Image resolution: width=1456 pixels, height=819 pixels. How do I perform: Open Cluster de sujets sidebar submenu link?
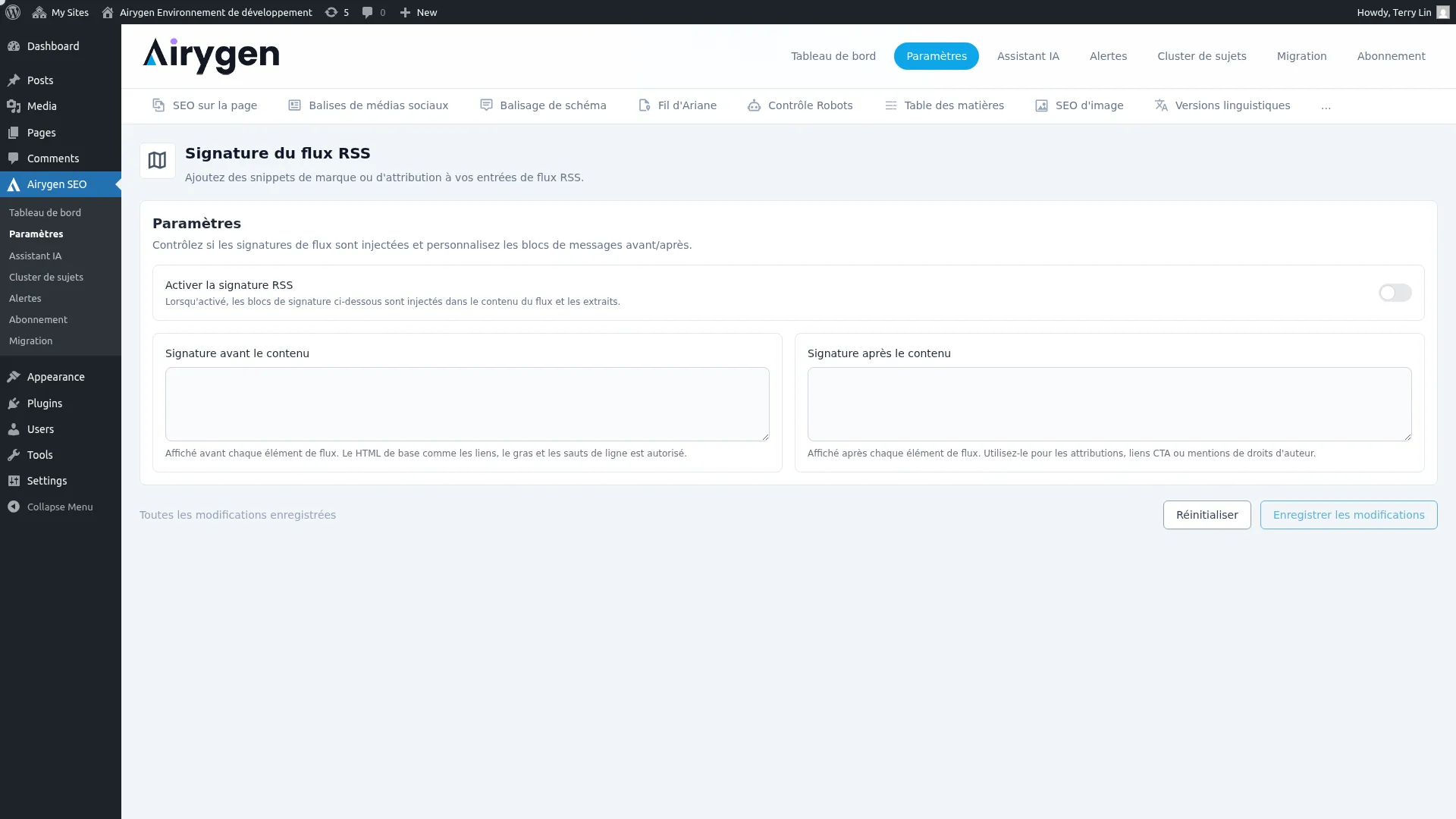tap(46, 278)
